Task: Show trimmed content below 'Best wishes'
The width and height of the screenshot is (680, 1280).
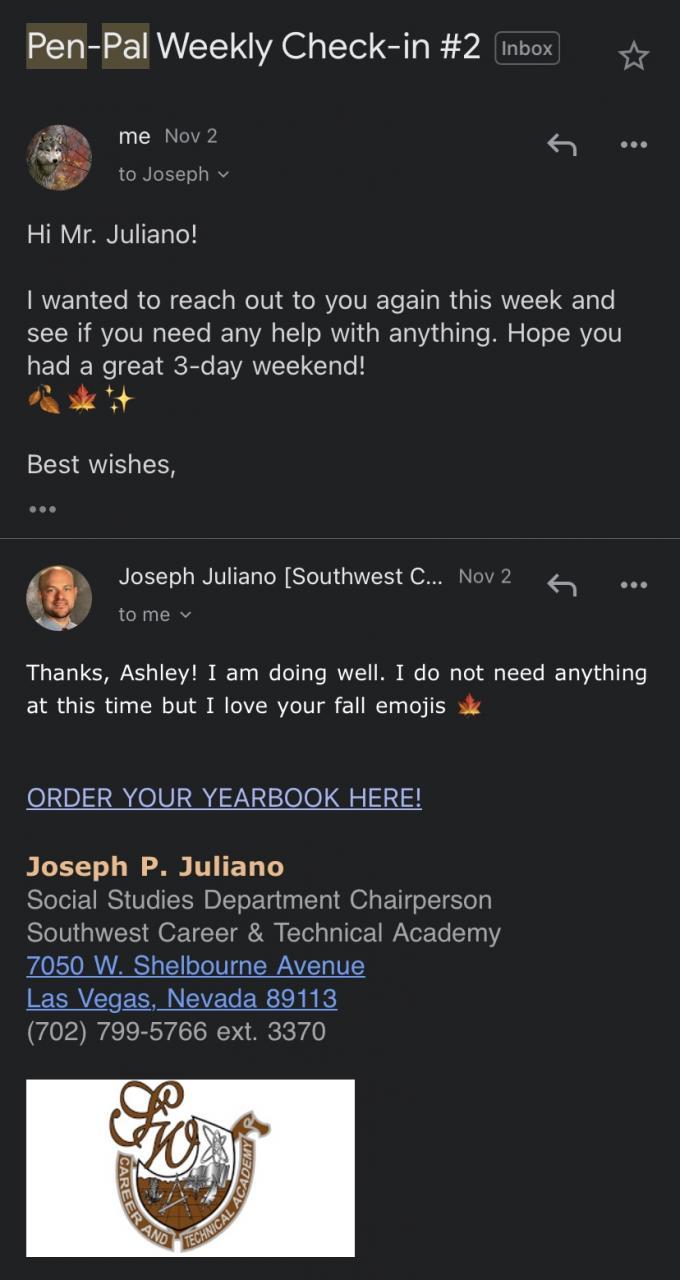Action: [42, 509]
